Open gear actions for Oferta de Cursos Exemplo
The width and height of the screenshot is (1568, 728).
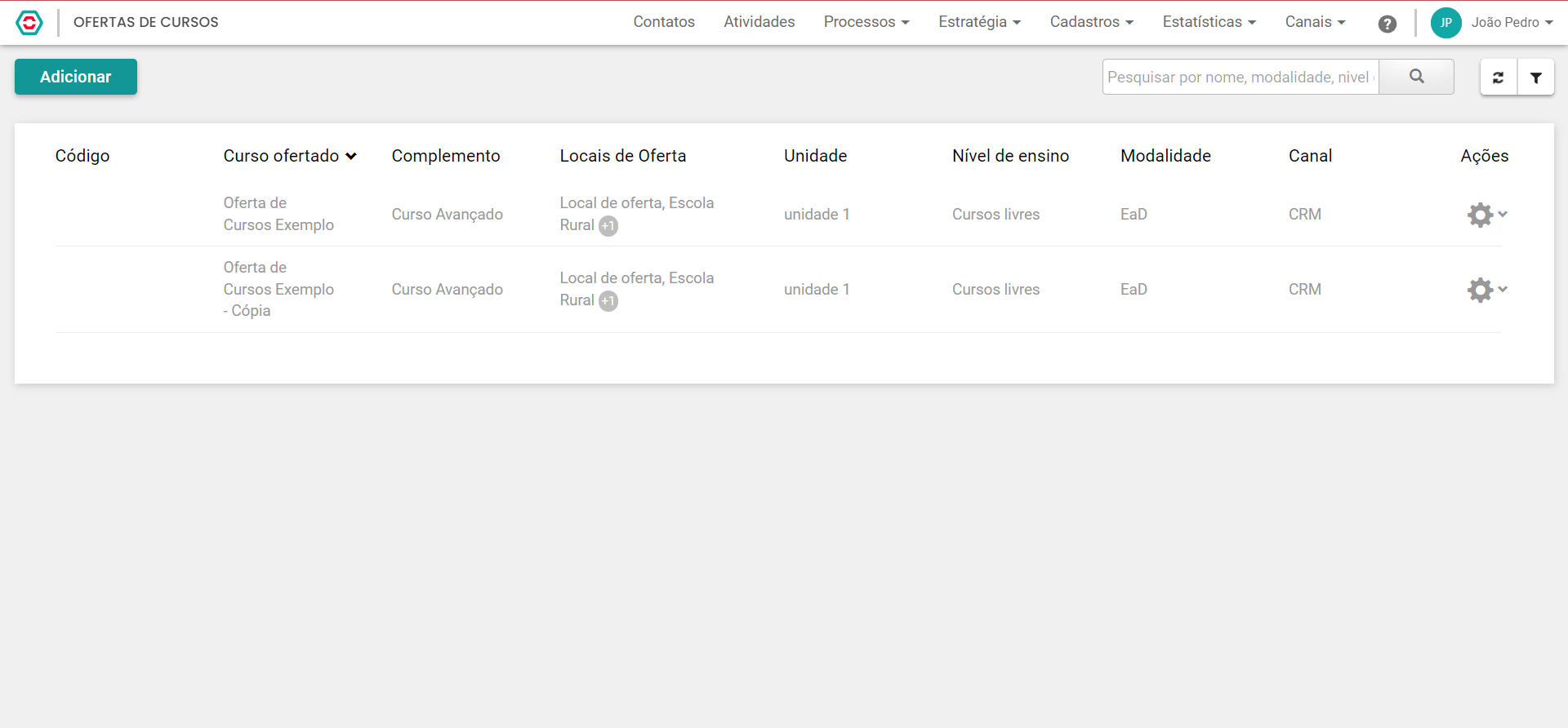(x=1487, y=215)
